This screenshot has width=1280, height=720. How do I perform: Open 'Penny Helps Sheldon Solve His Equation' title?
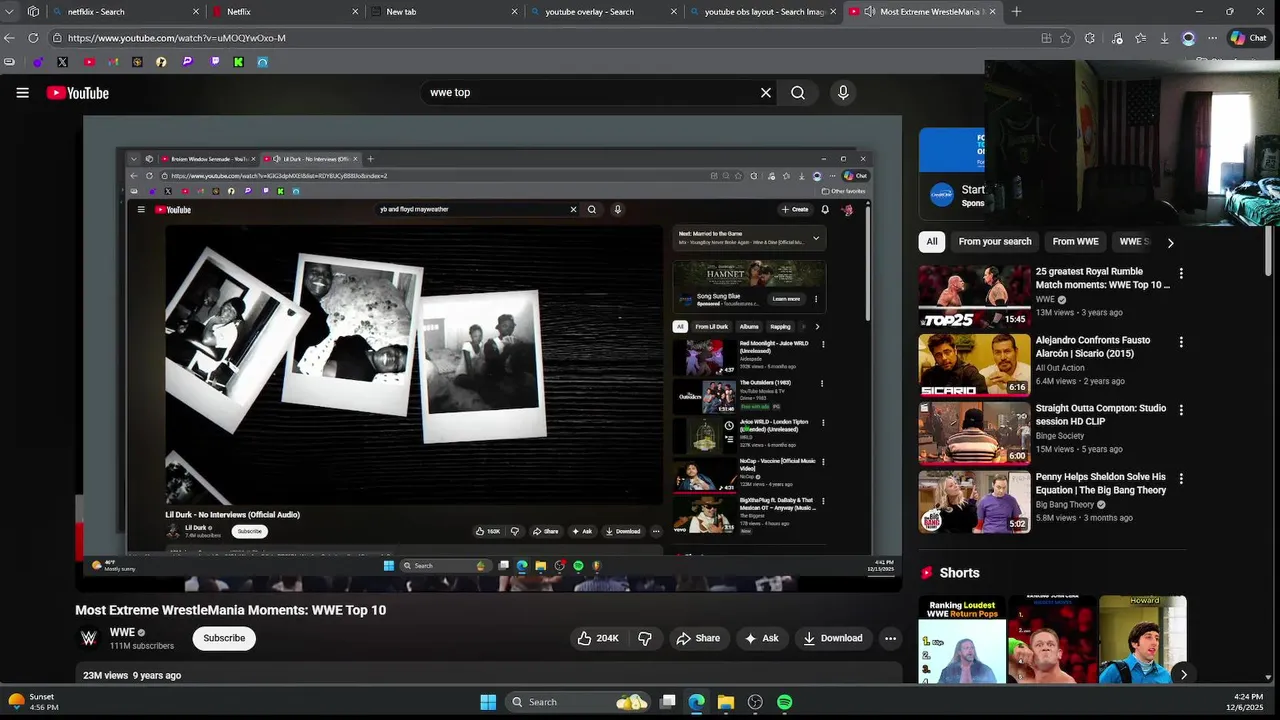1101,484
